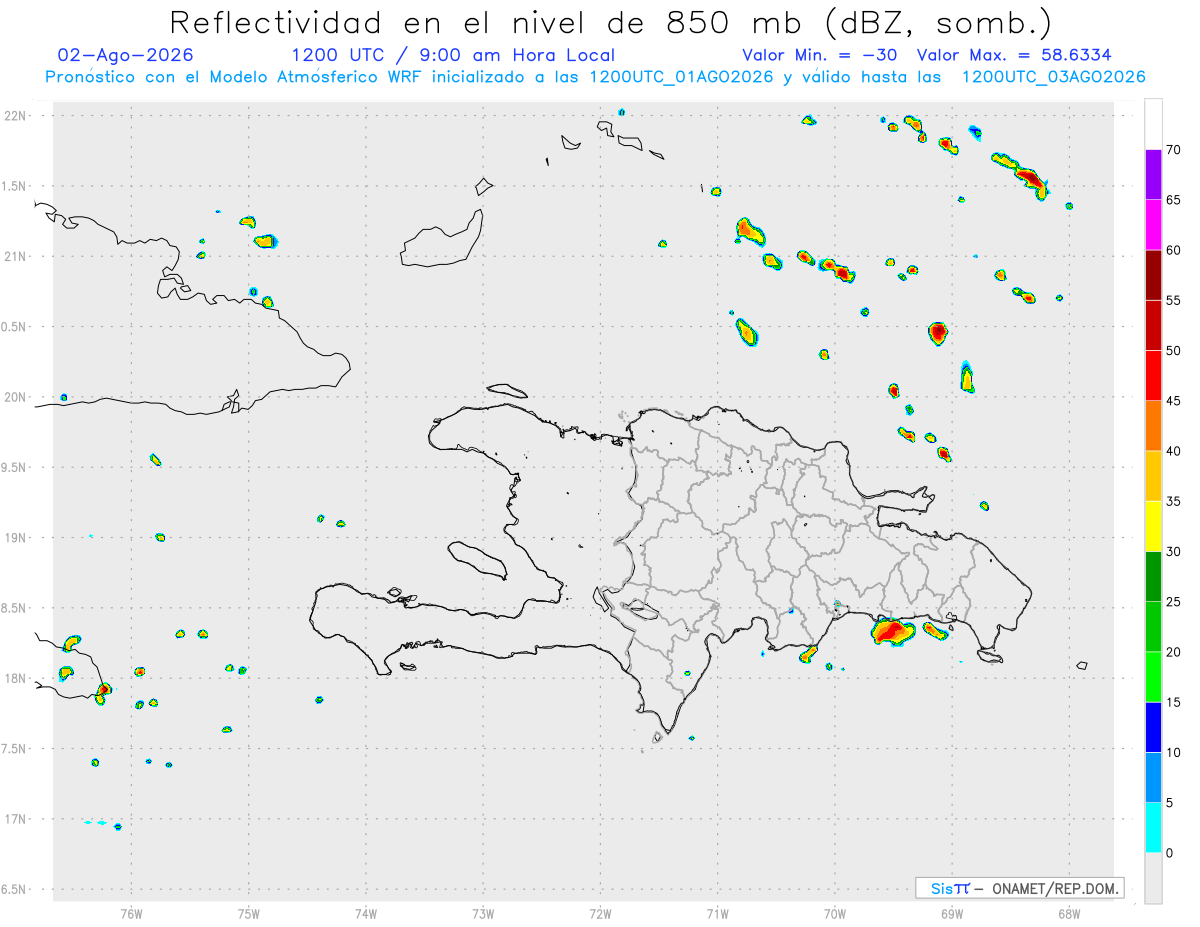
Task: Click the '75W' longitude label
Action: click(x=248, y=913)
